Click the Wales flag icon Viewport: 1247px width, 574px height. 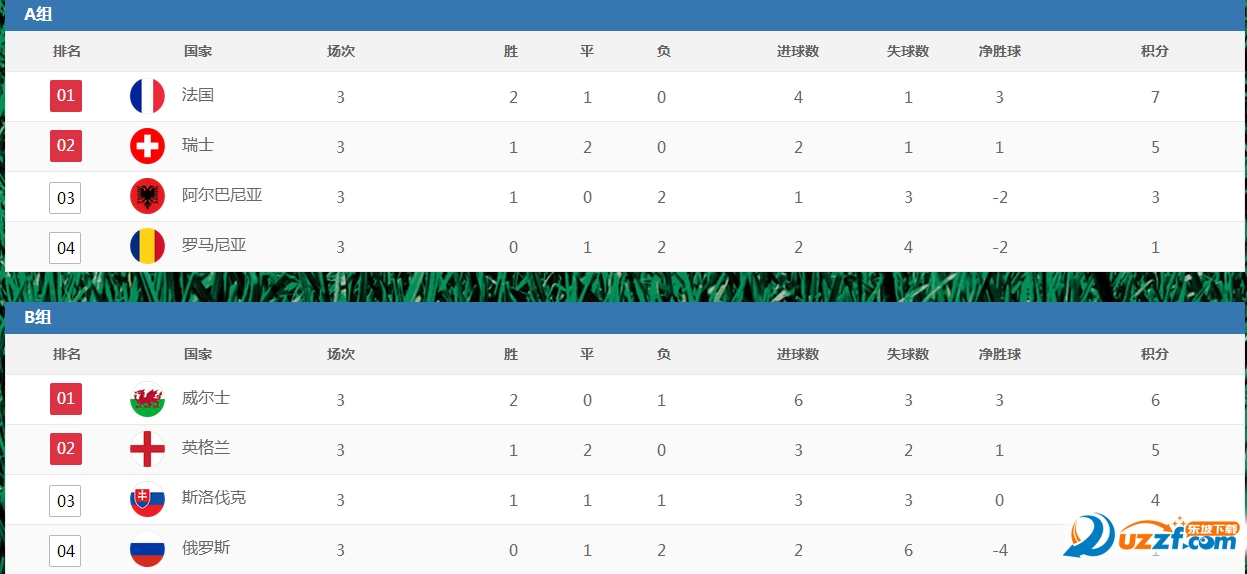click(147, 399)
